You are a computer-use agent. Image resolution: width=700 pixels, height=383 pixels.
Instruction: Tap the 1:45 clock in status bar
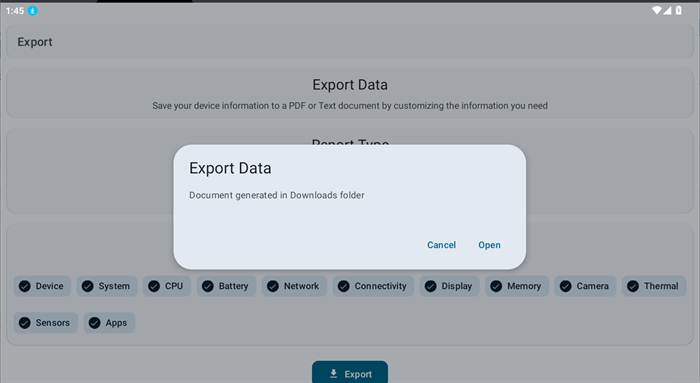pos(15,11)
